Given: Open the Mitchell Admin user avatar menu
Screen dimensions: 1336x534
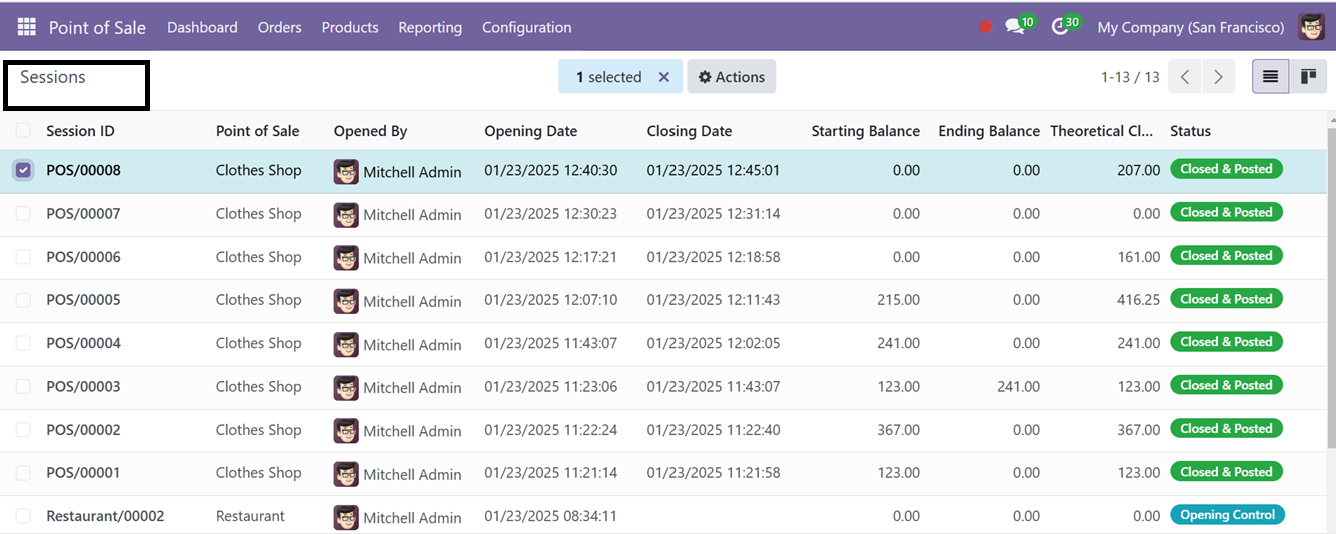Looking at the screenshot, I should click(x=1311, y=27).
